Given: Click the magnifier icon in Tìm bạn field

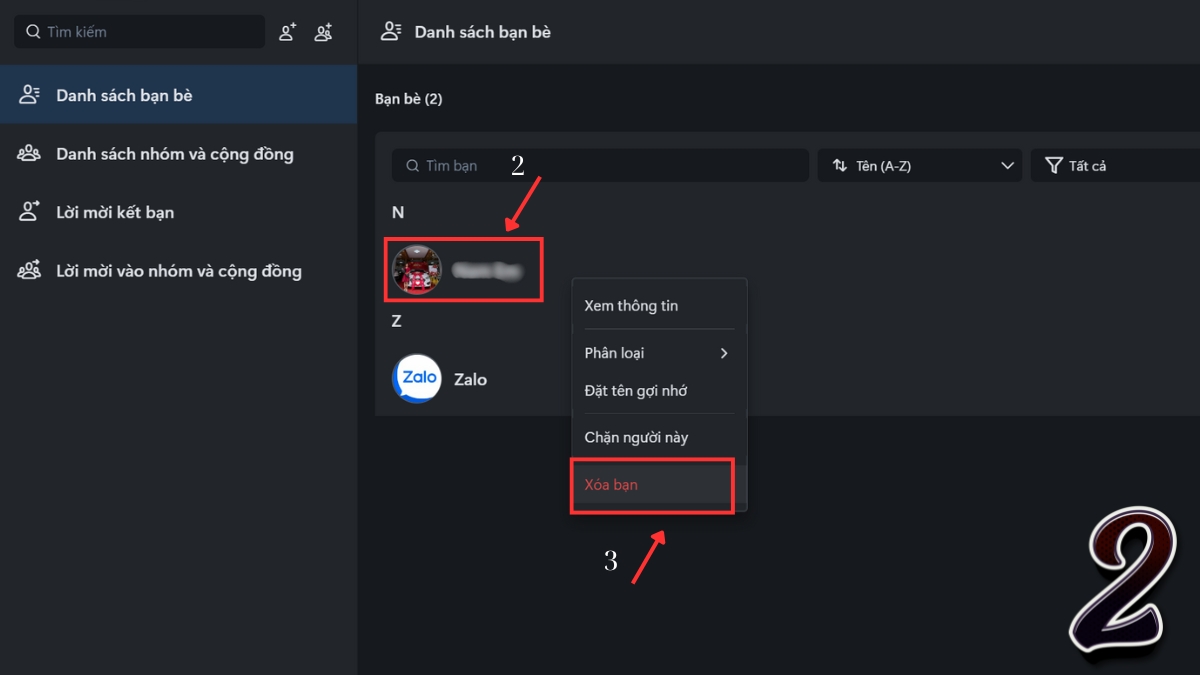Looking at the screenshot, I should tap(412, 166).
